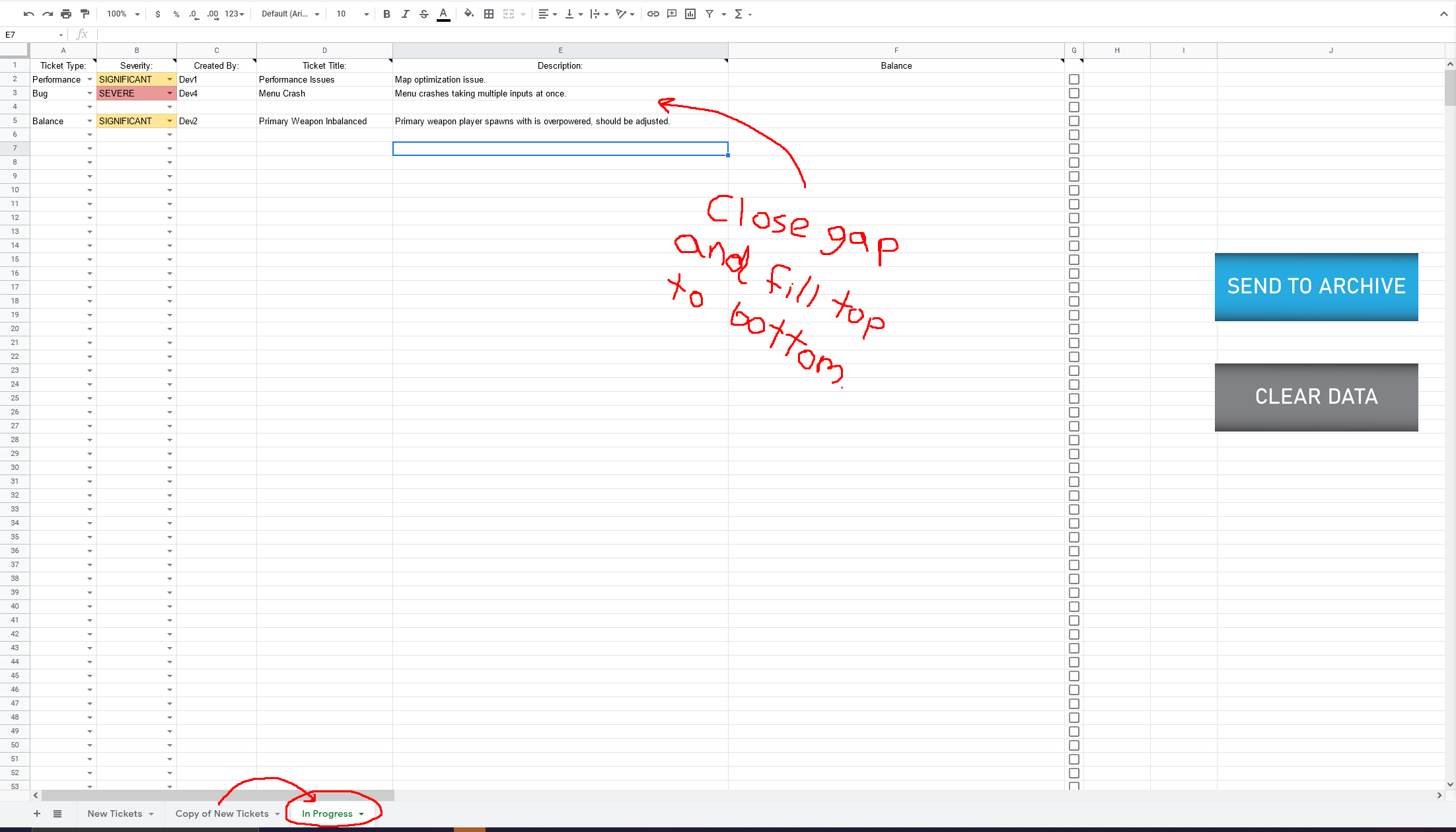
Task: Enable the checkbox in row 10
Action: (1074, 190)
